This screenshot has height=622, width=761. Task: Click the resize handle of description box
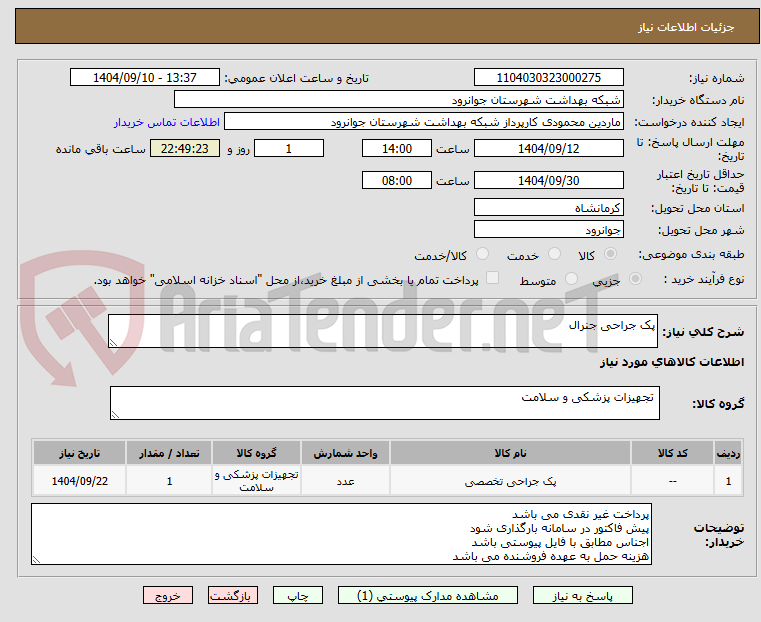click(114, 343)
